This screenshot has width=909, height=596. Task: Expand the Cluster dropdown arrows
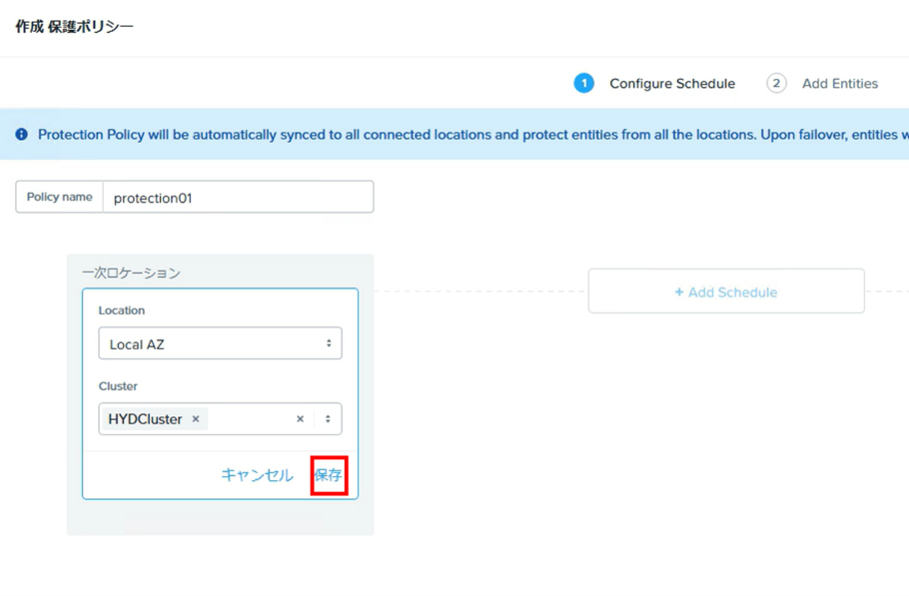(x=328, y=419)
